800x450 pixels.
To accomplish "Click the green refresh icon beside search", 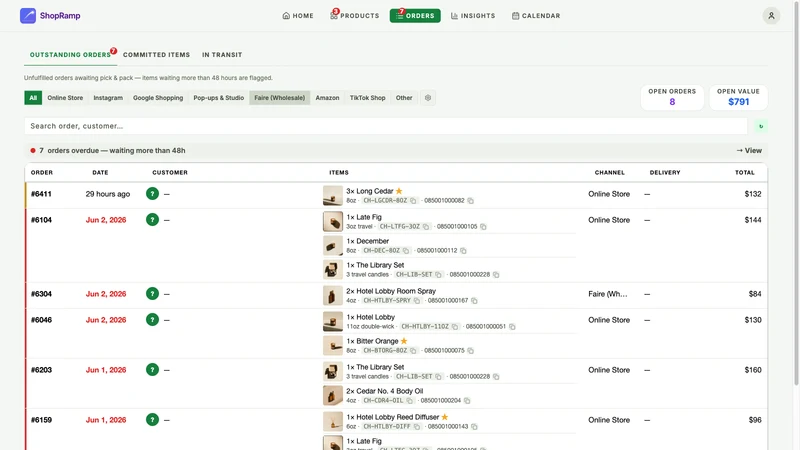I will (x=761, y=126).
